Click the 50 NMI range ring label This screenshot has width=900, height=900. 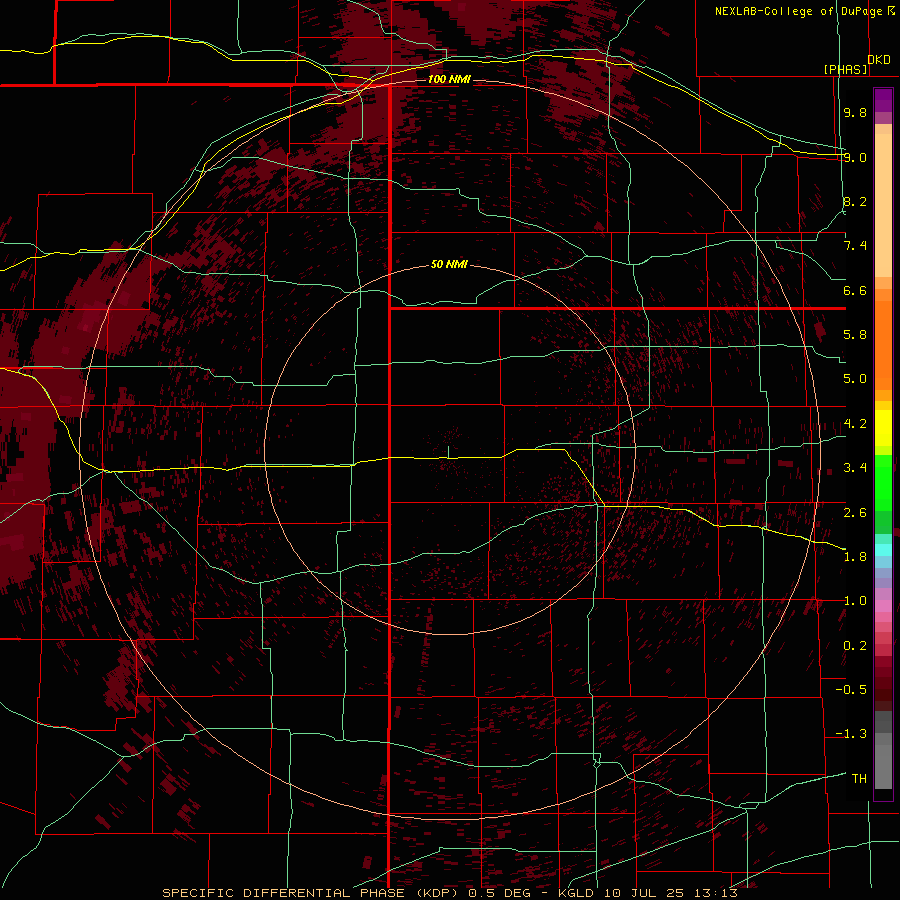point(449,264)
